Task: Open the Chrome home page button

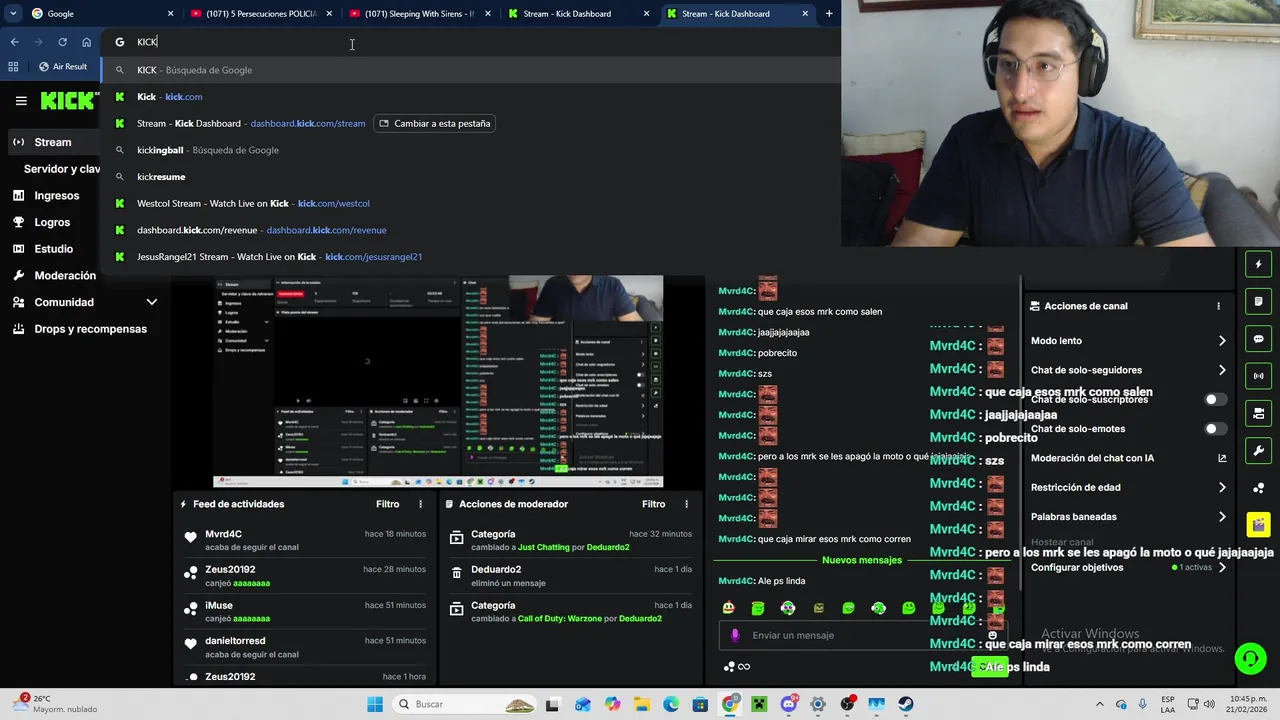Action: pyautogui.click(x=86, y=42)
